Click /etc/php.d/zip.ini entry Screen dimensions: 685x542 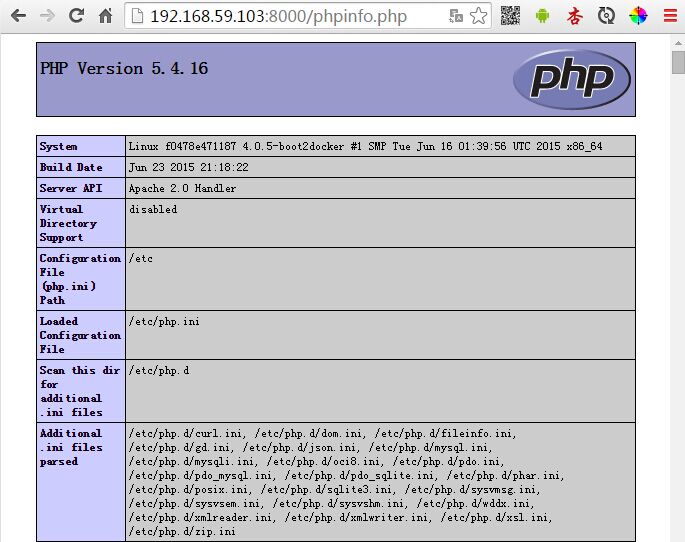click(x=182, y=532)
